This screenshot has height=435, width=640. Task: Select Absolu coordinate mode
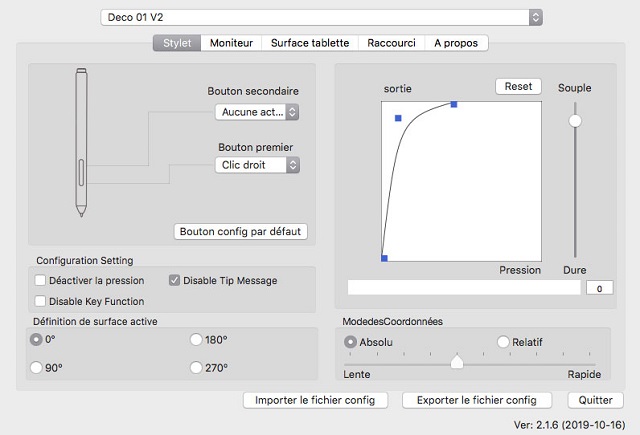coord(350,342)
